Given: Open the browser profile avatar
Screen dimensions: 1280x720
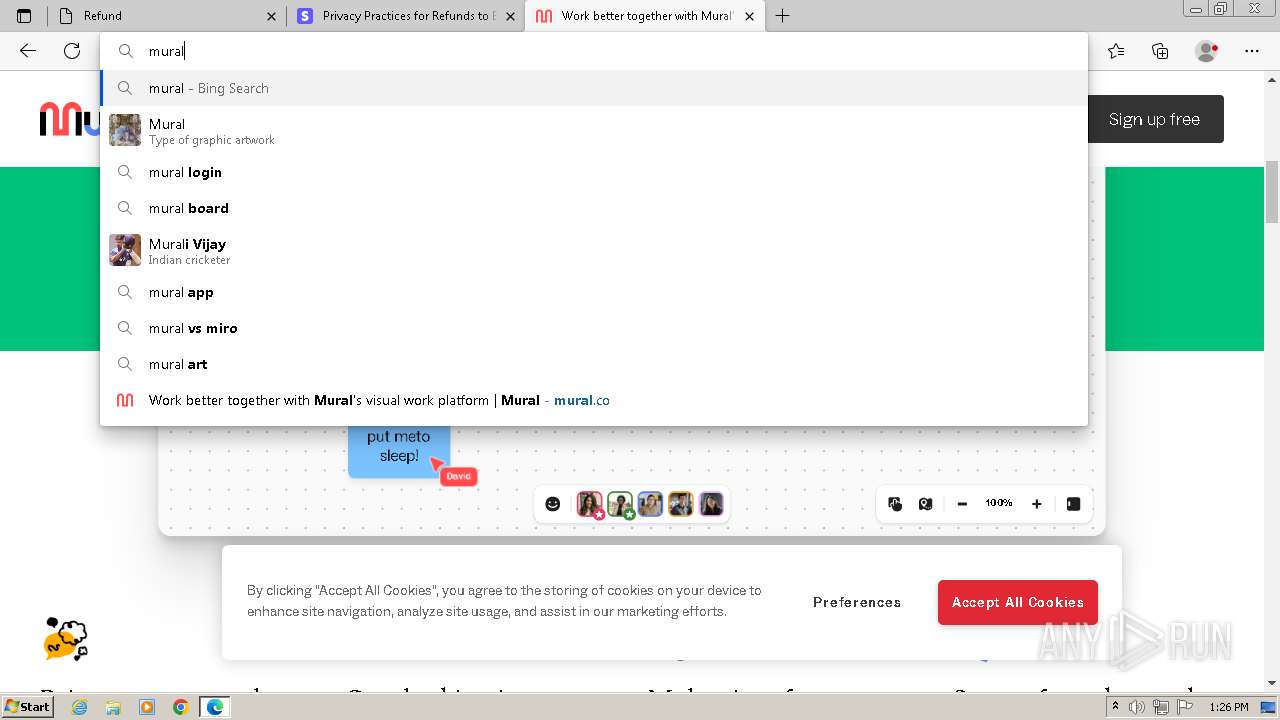Looking at the screenshot, I should point(1207,51).
